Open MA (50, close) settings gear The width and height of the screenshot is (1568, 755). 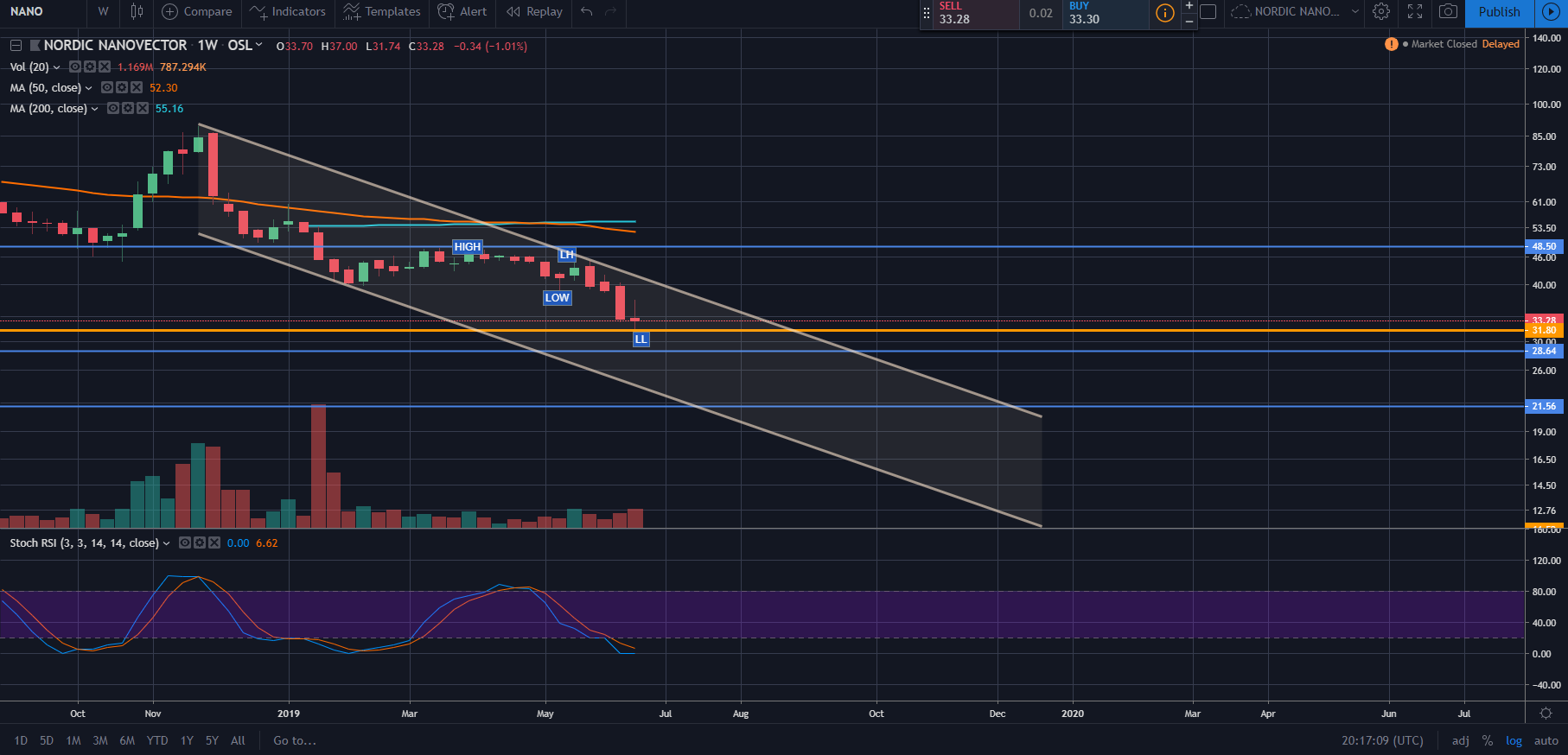point(122,87)
